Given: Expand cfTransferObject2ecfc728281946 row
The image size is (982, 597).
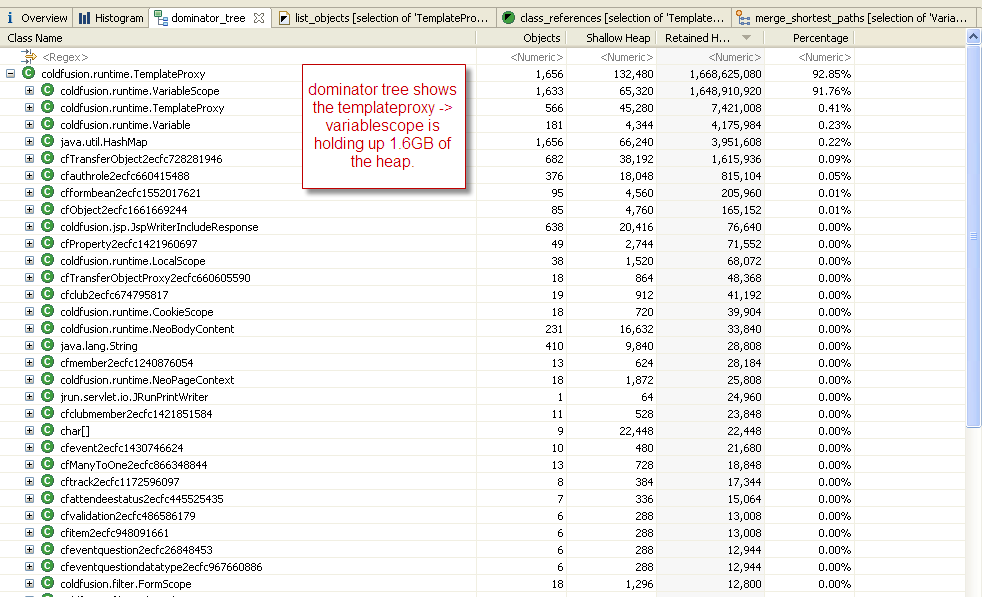Looking at the screenshot, I should click(29, 158).
